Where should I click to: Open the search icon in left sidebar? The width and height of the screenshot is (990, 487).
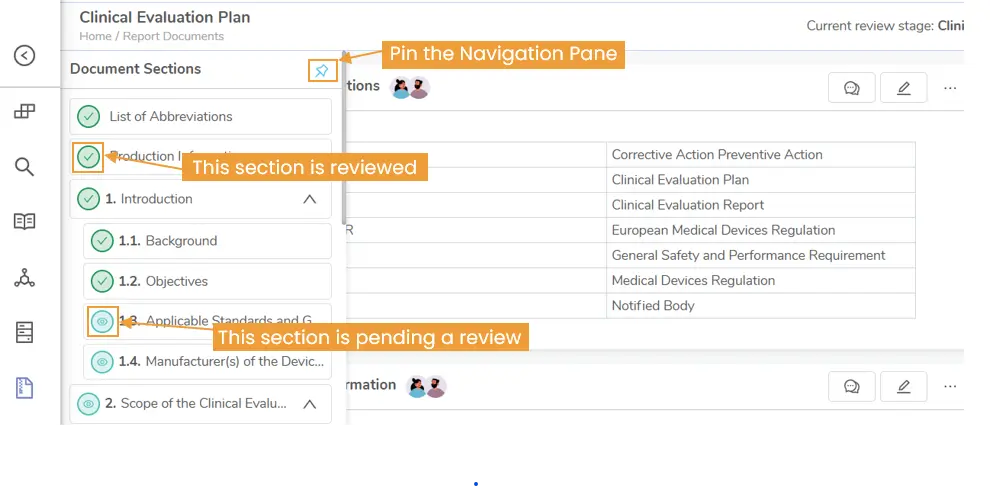[25, 166]
